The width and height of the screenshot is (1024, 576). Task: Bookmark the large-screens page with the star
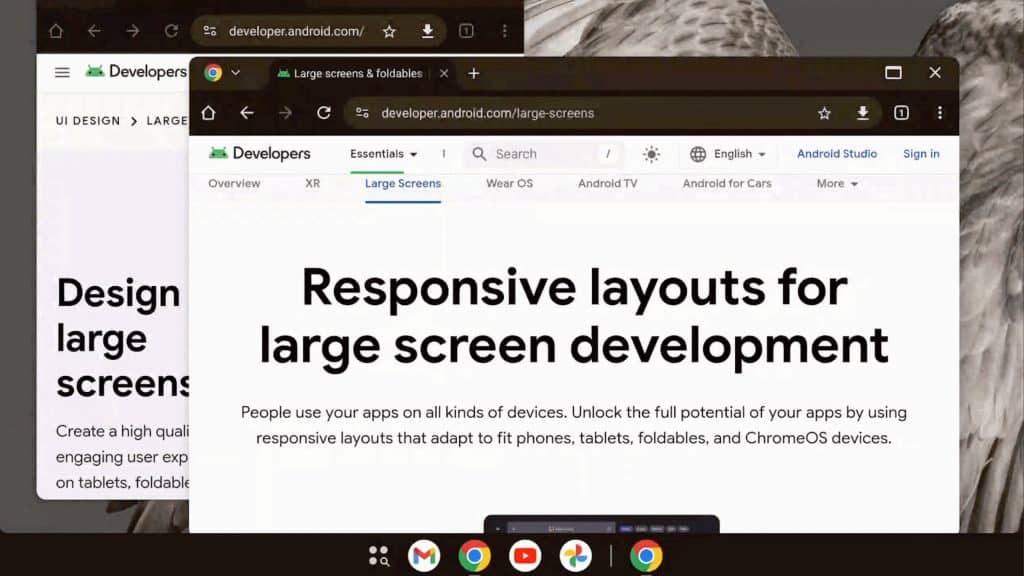click(824, 113)
